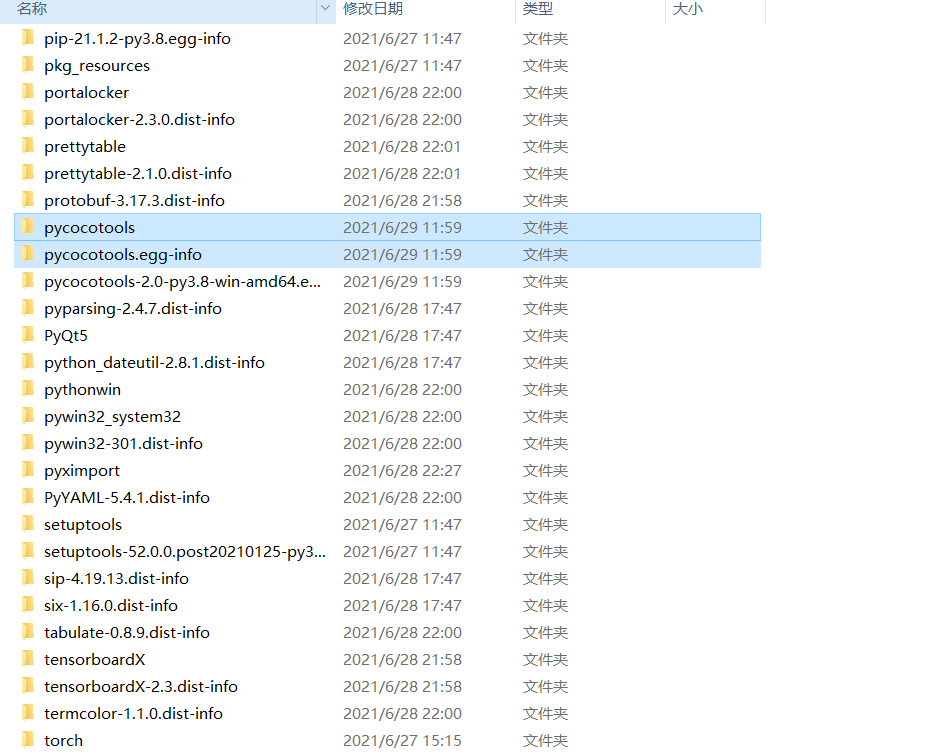Click the pip-21.1.2-py3.8.egg-info folder icon
This screenshot has width=936, height=753.
click(x=27, y=38)
